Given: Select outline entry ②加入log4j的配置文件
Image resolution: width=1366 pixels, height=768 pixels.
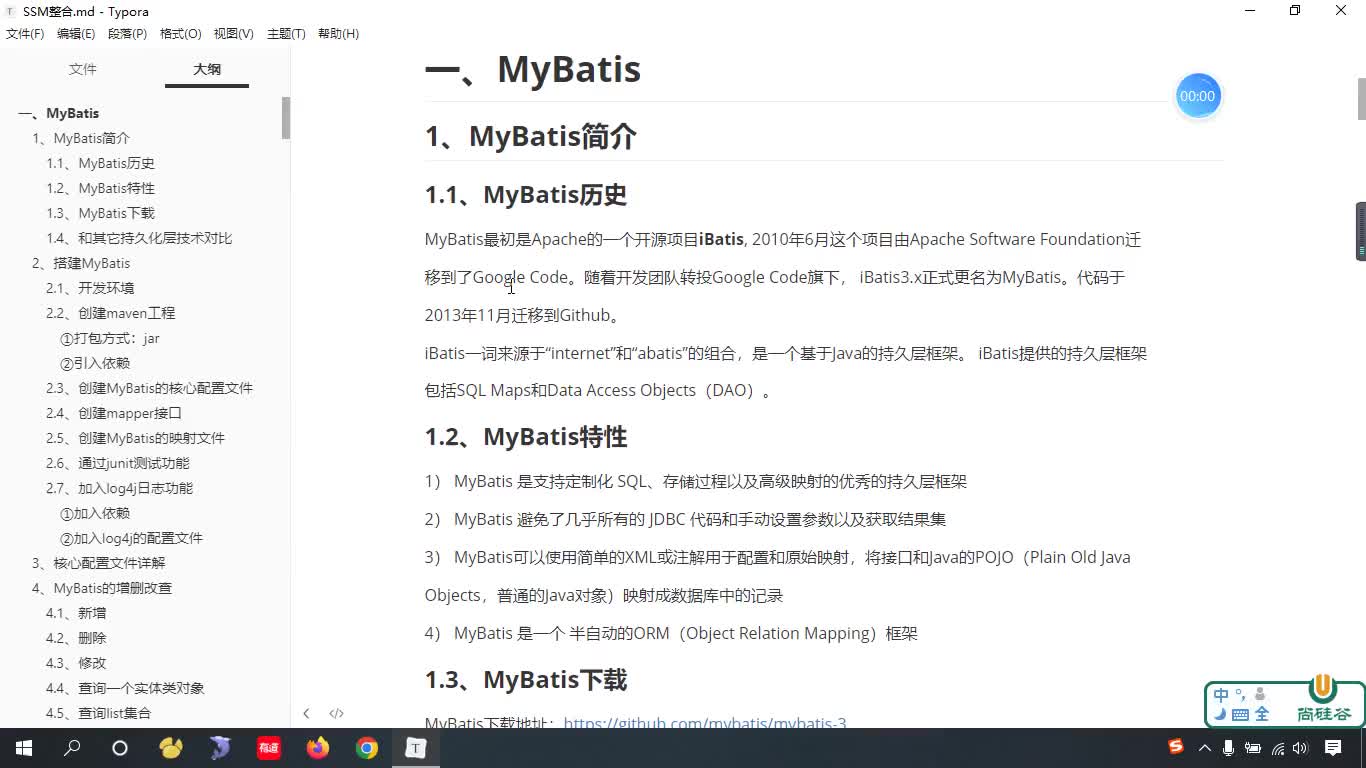Looking at the screenshot, I should point(131,538).
